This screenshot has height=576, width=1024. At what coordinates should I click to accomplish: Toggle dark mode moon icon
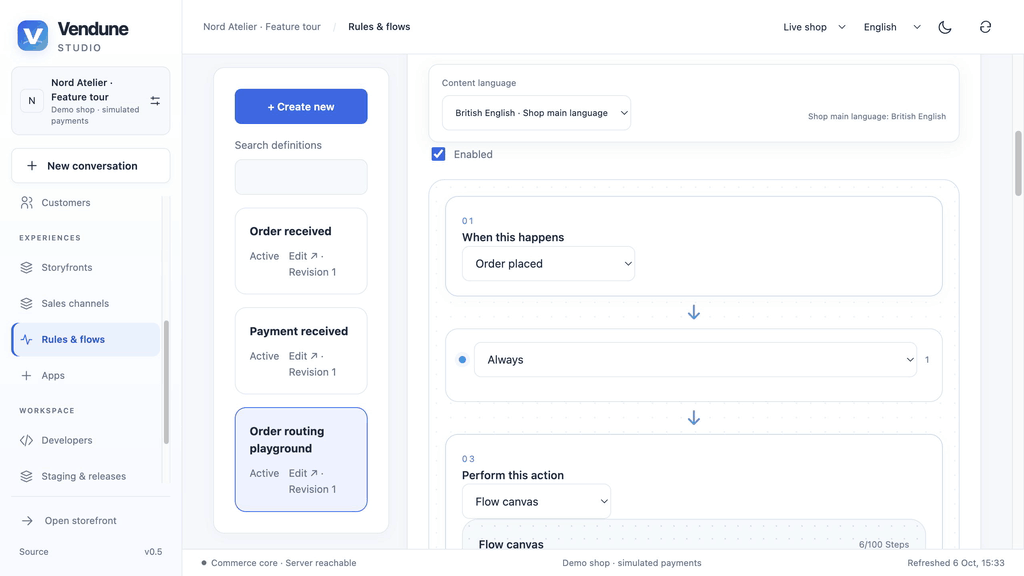(945, 27)
